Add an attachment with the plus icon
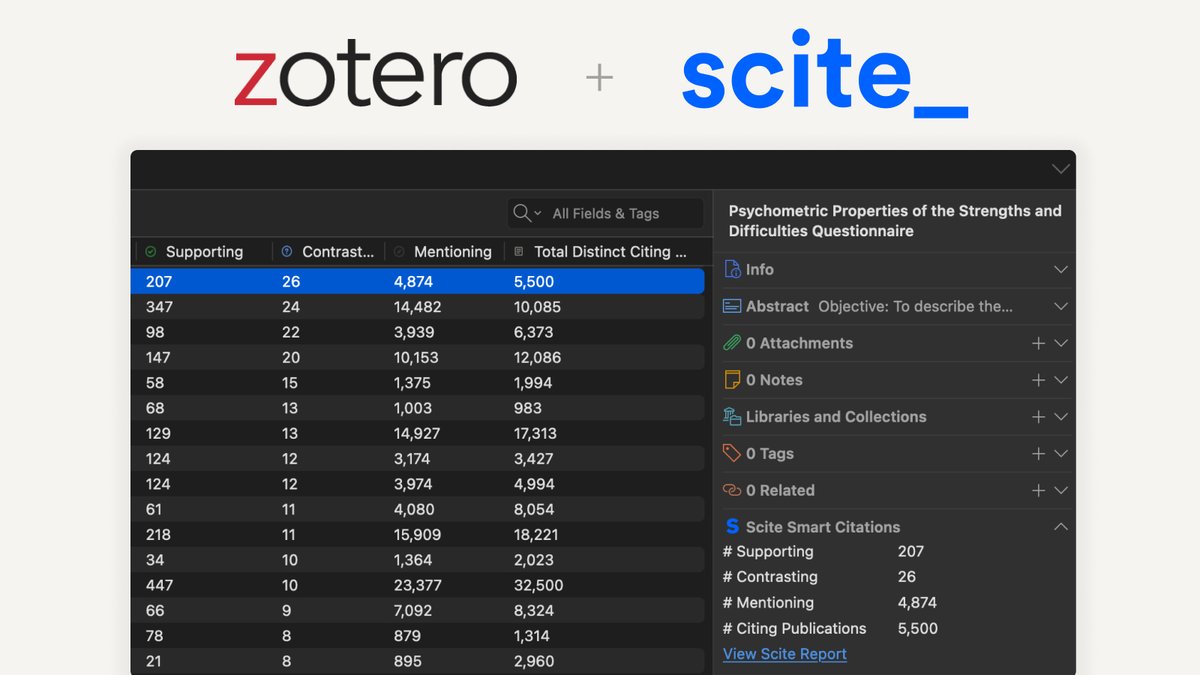The height and width of the screenshot is (675, 1200). (x=1038, y=343)
